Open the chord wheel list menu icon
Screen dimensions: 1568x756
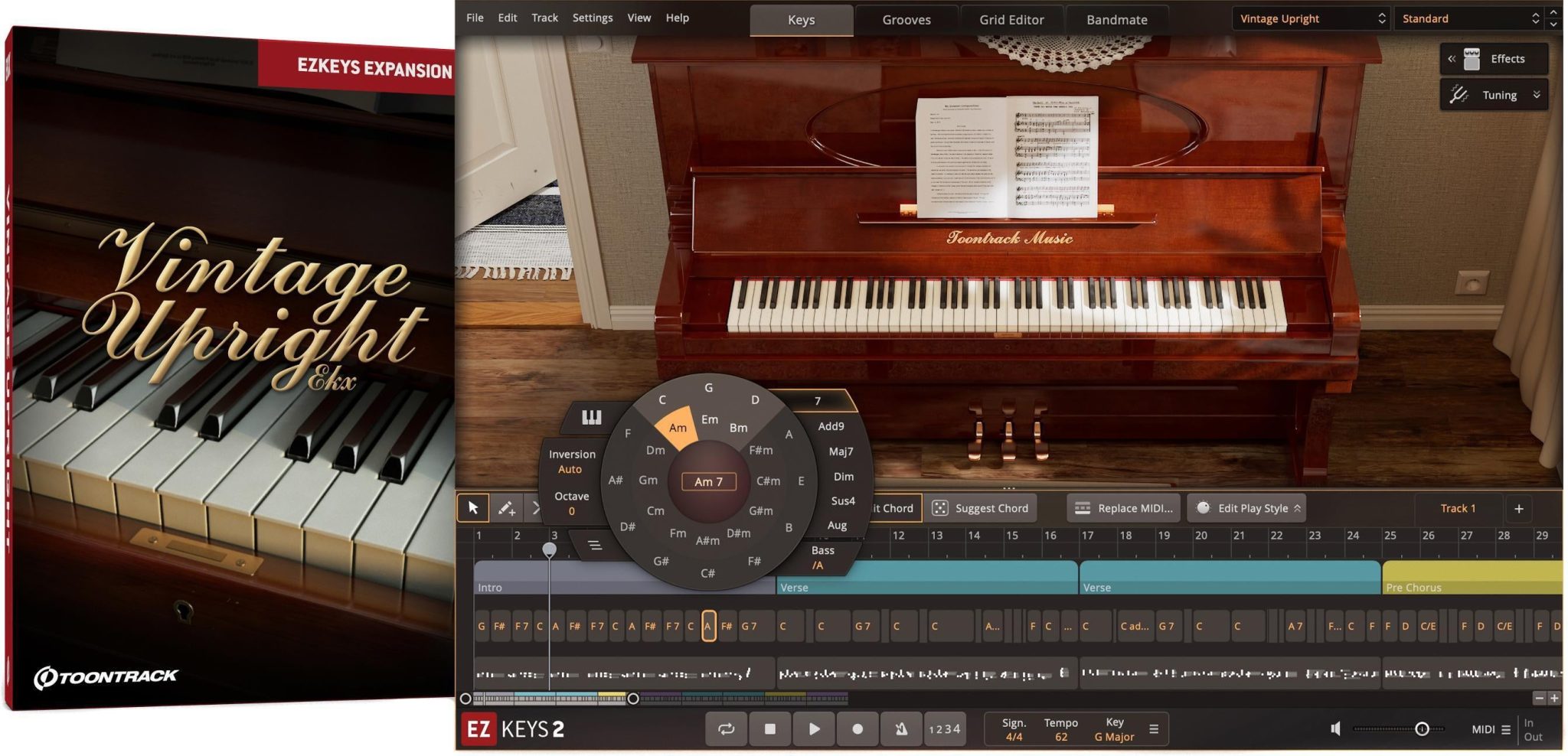(x=595, y=546)
